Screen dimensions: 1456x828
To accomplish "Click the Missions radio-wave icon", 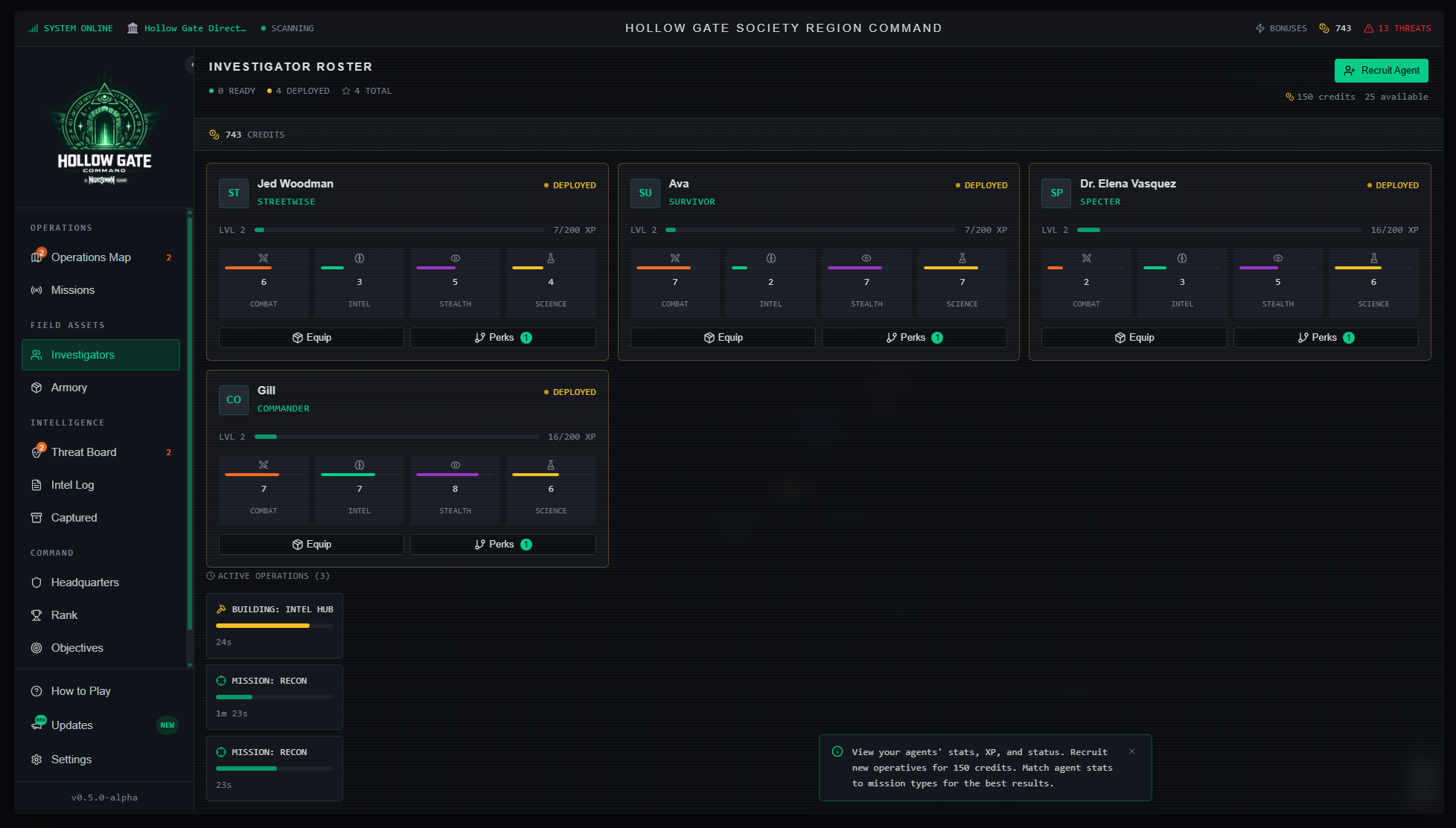I will (x=36, y=290).
